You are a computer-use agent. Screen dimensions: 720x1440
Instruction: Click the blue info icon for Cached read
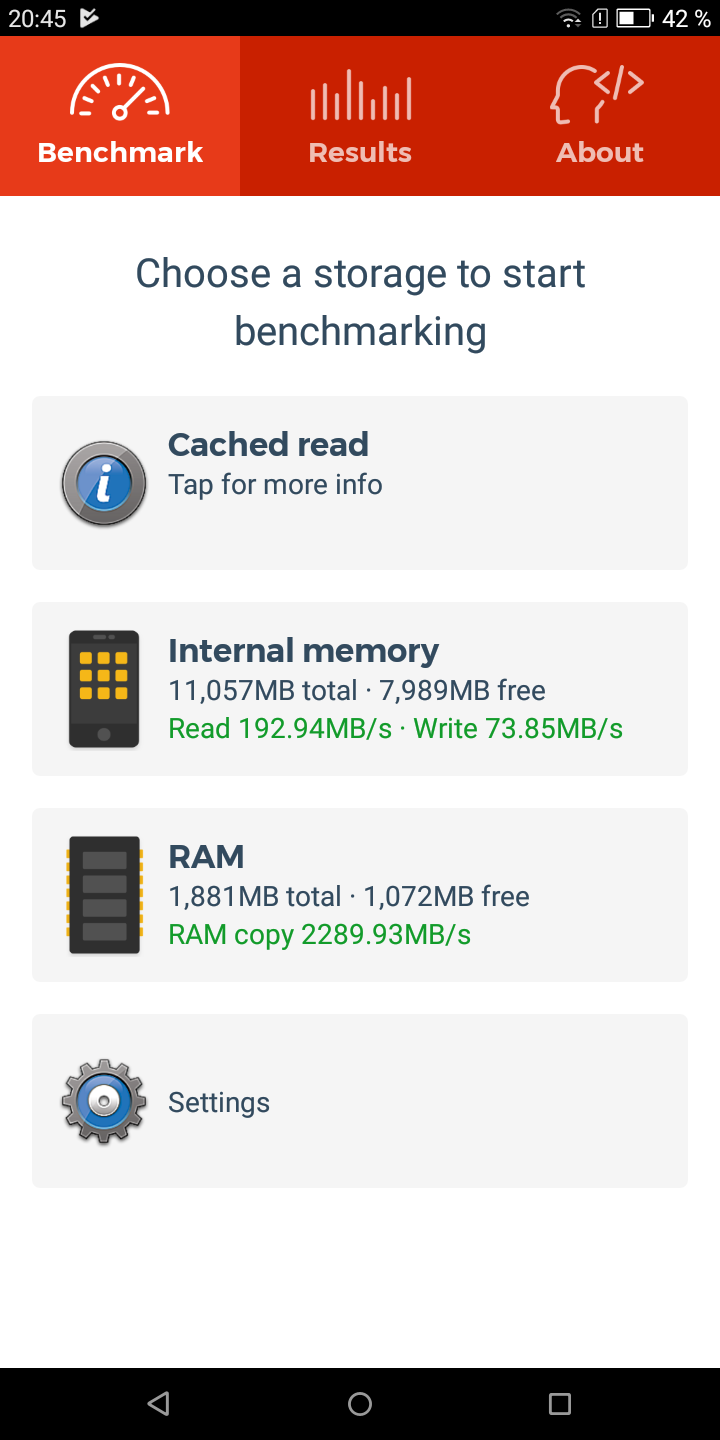(104, 484)
